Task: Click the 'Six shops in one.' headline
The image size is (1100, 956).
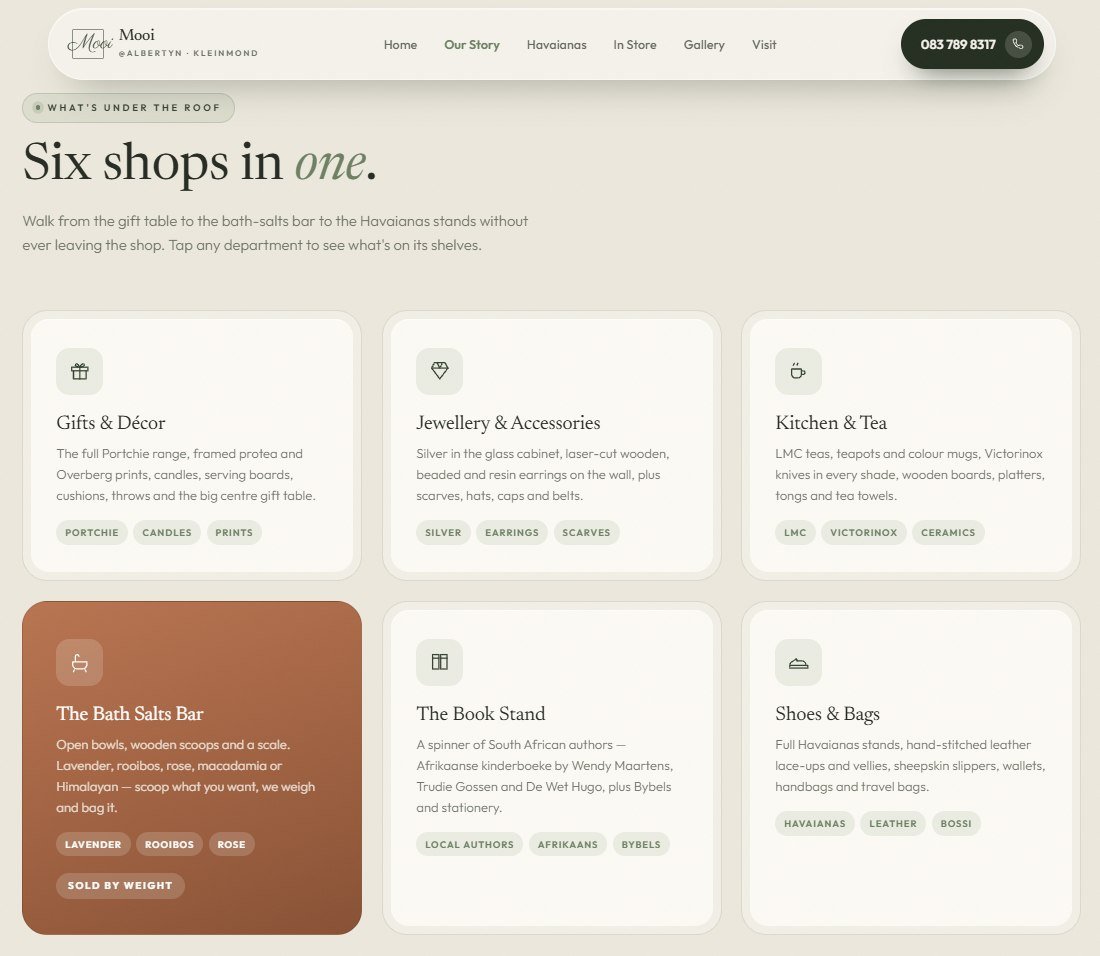Action: [200, 162]
